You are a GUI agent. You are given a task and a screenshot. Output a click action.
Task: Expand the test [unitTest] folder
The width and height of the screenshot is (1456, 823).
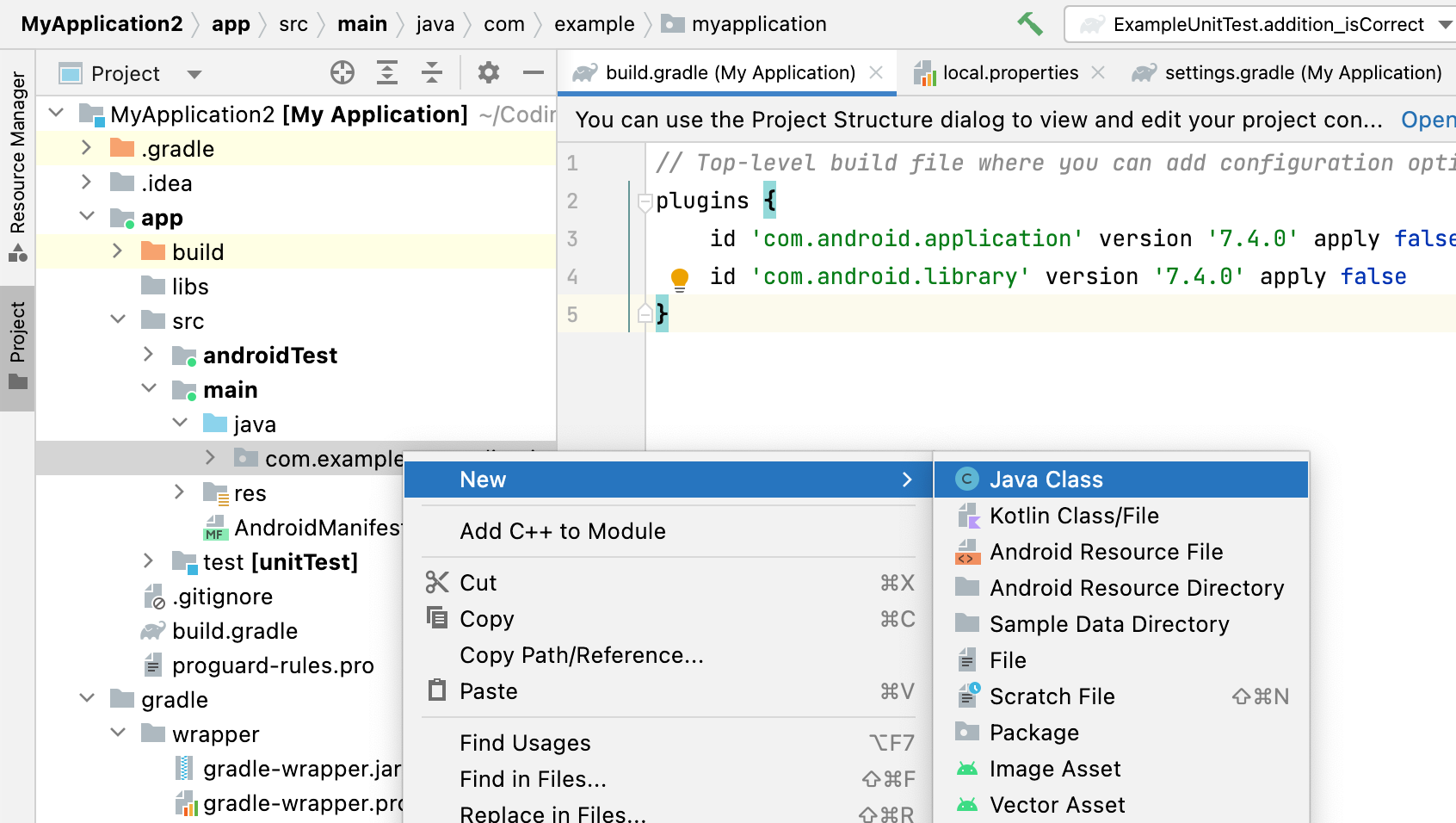pyautogui.click(x=148, y=560)
